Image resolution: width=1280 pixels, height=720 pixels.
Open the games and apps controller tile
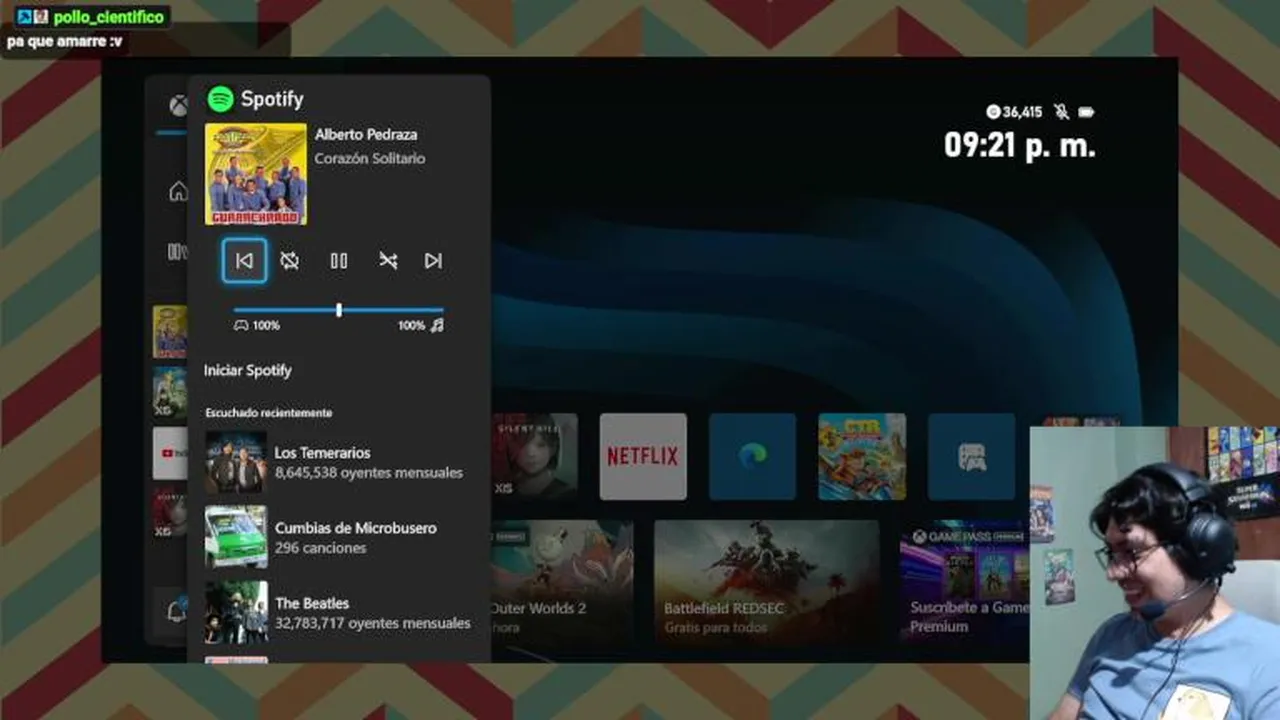coord(971,456)
